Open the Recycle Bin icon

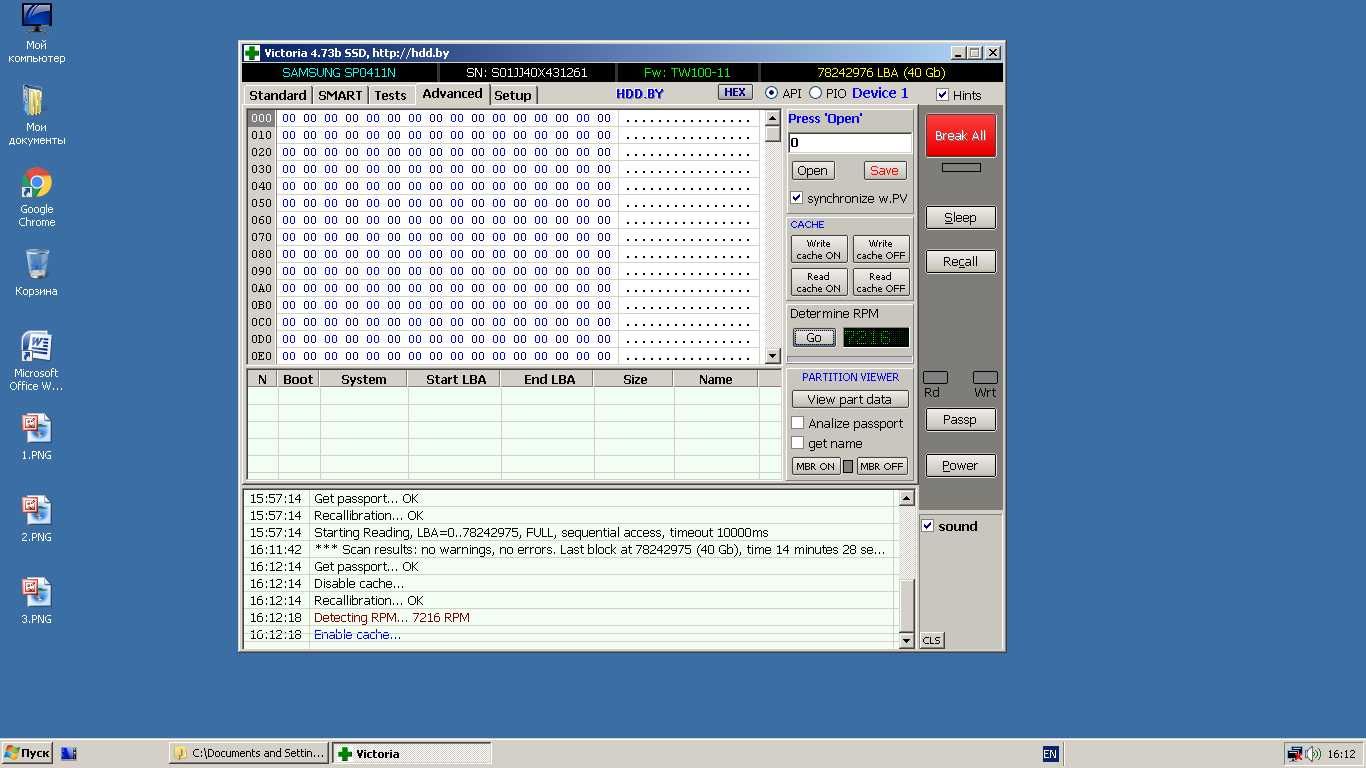[37, 272]
